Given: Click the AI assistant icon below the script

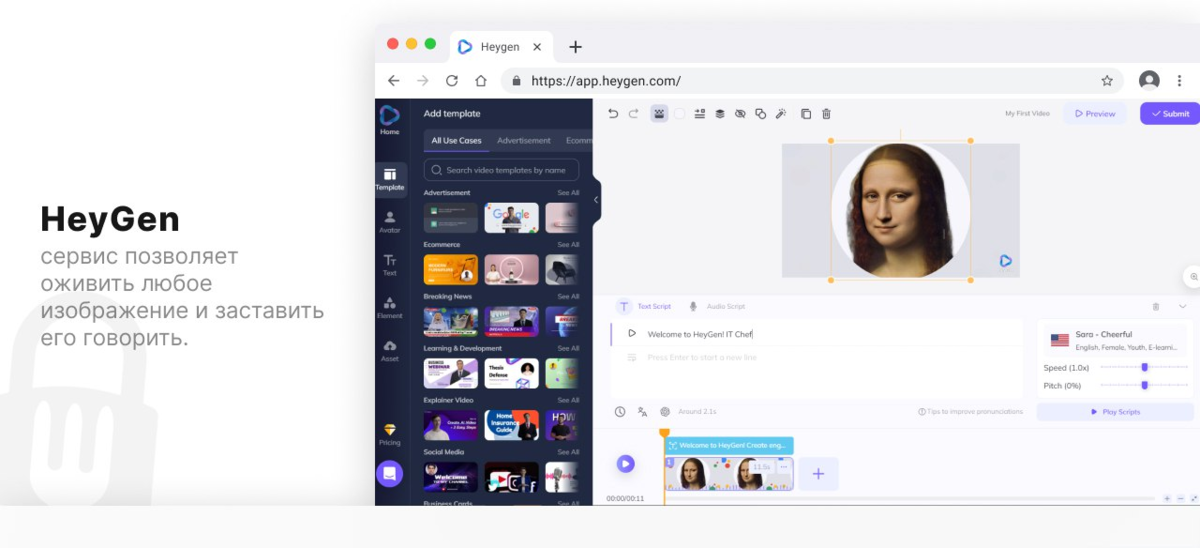Looking at the screenshot, I should coord(665,412).
